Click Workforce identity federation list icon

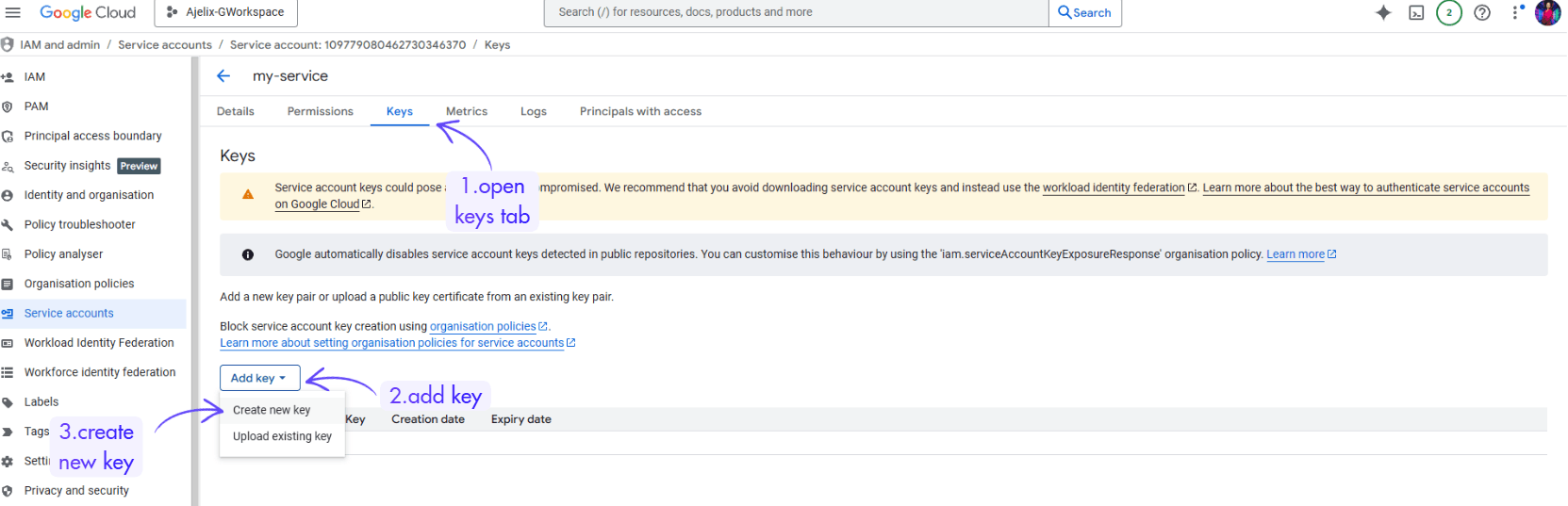click(8, 373)
